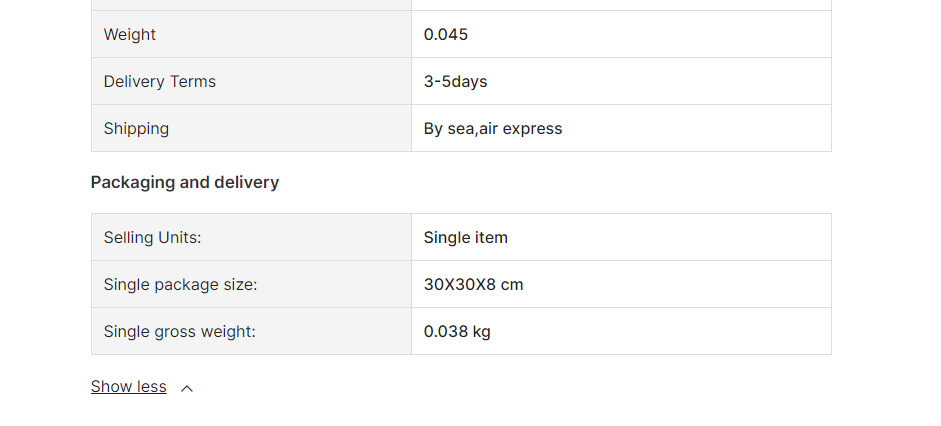Click the empty cell above the Weight value
Screen dimensions: 941x426
click(x=621, y=5)
